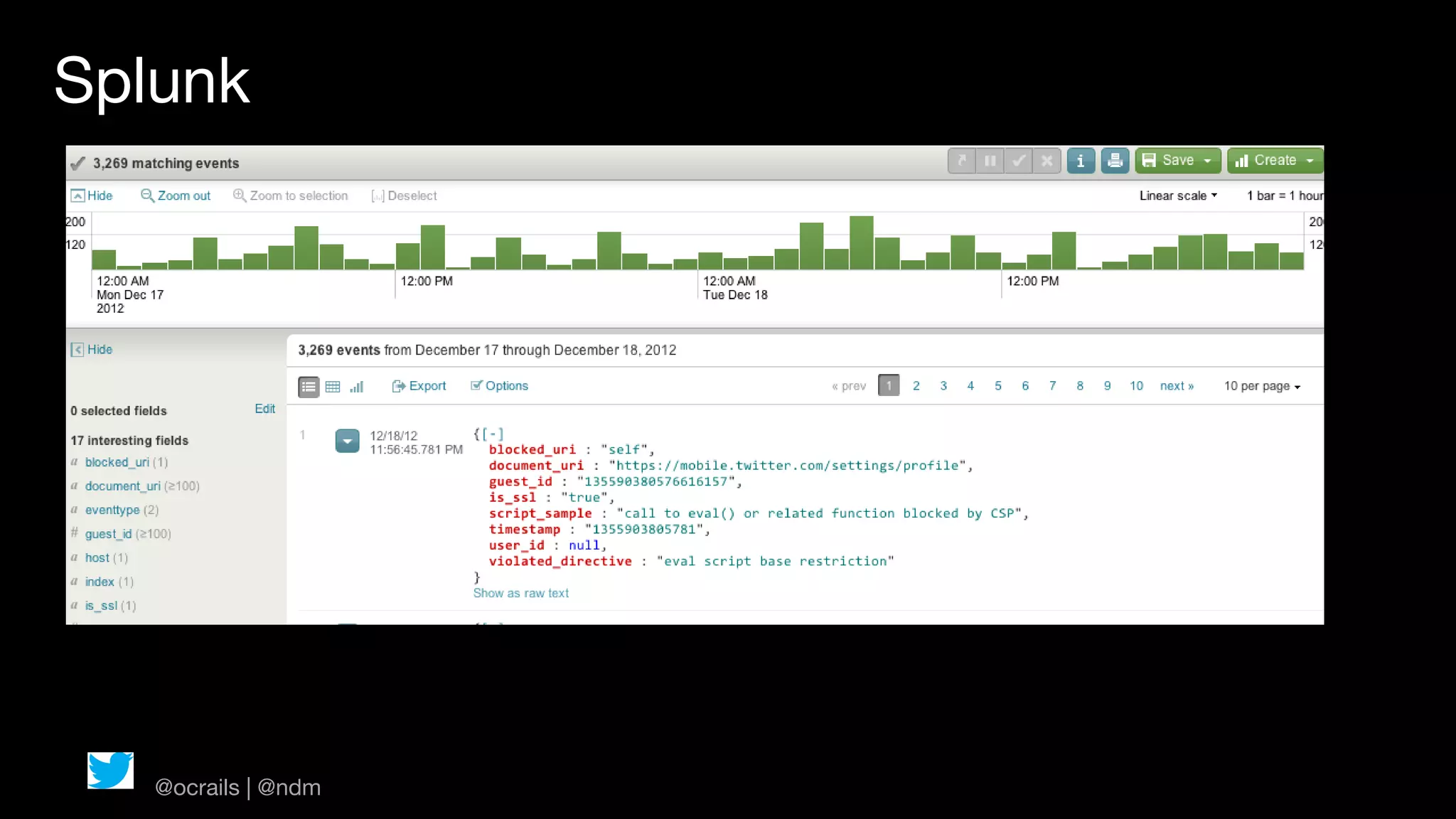Export the search results
Viewport: 1456px width, 819px height.
tap(419, 386)
